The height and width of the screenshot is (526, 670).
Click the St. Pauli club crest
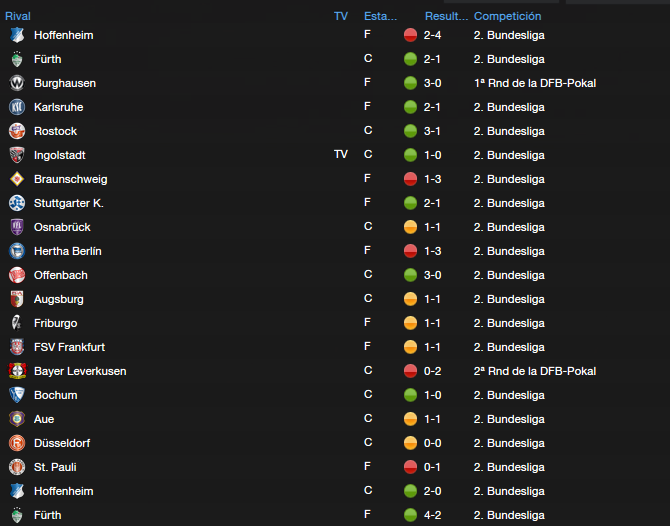[x=17, y=467]
